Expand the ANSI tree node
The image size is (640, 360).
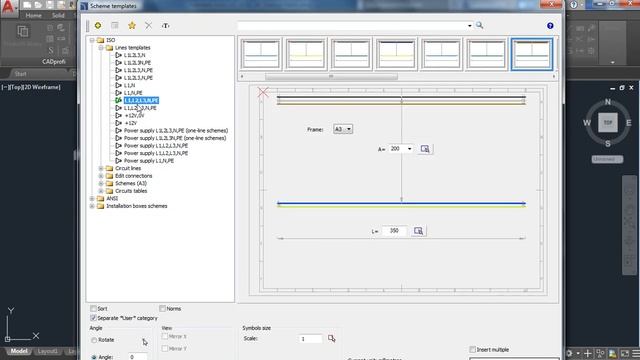(92, 198)
